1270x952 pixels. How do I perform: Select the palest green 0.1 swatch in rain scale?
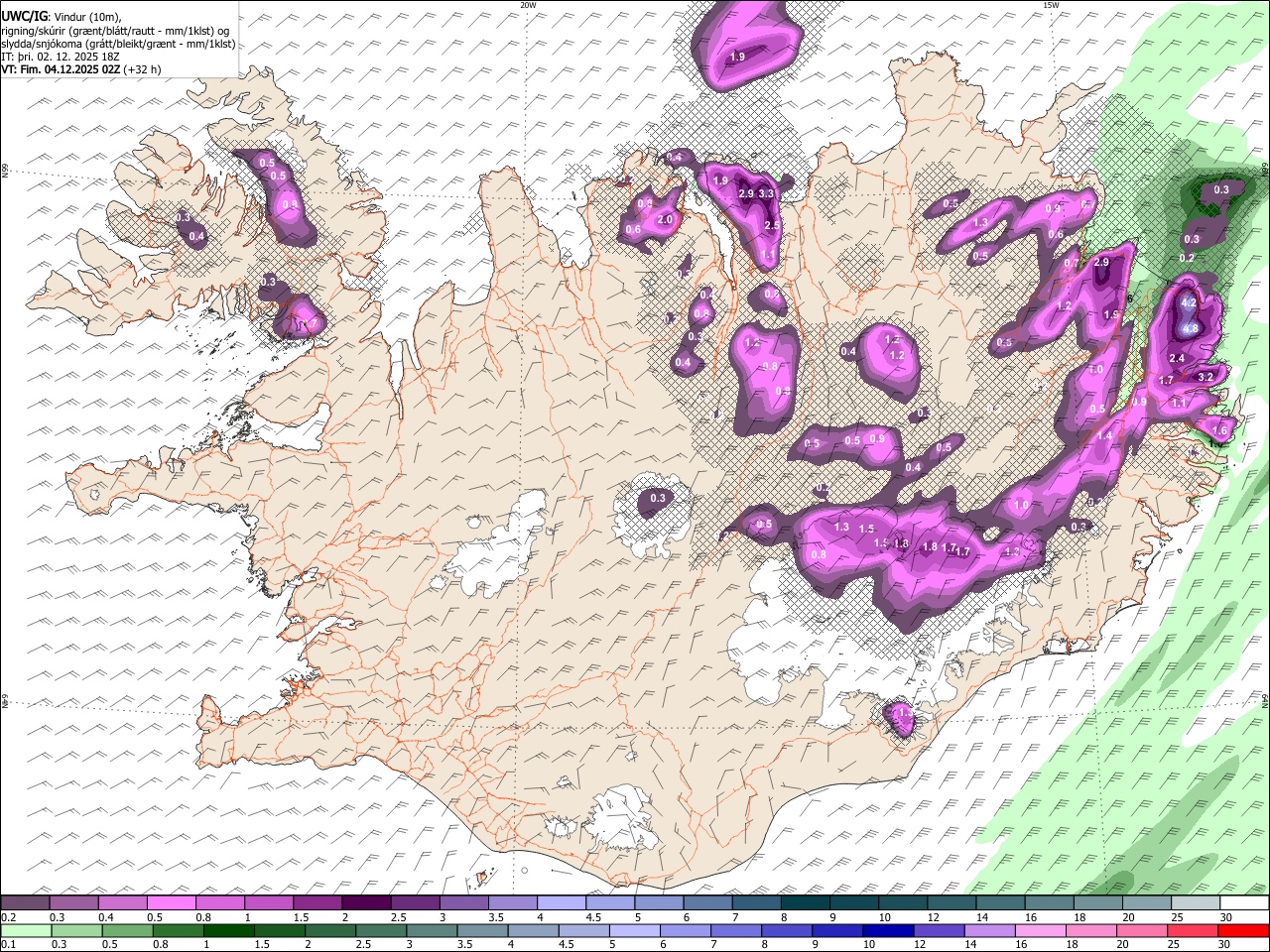pyautogui.click(x=26, y=930)
